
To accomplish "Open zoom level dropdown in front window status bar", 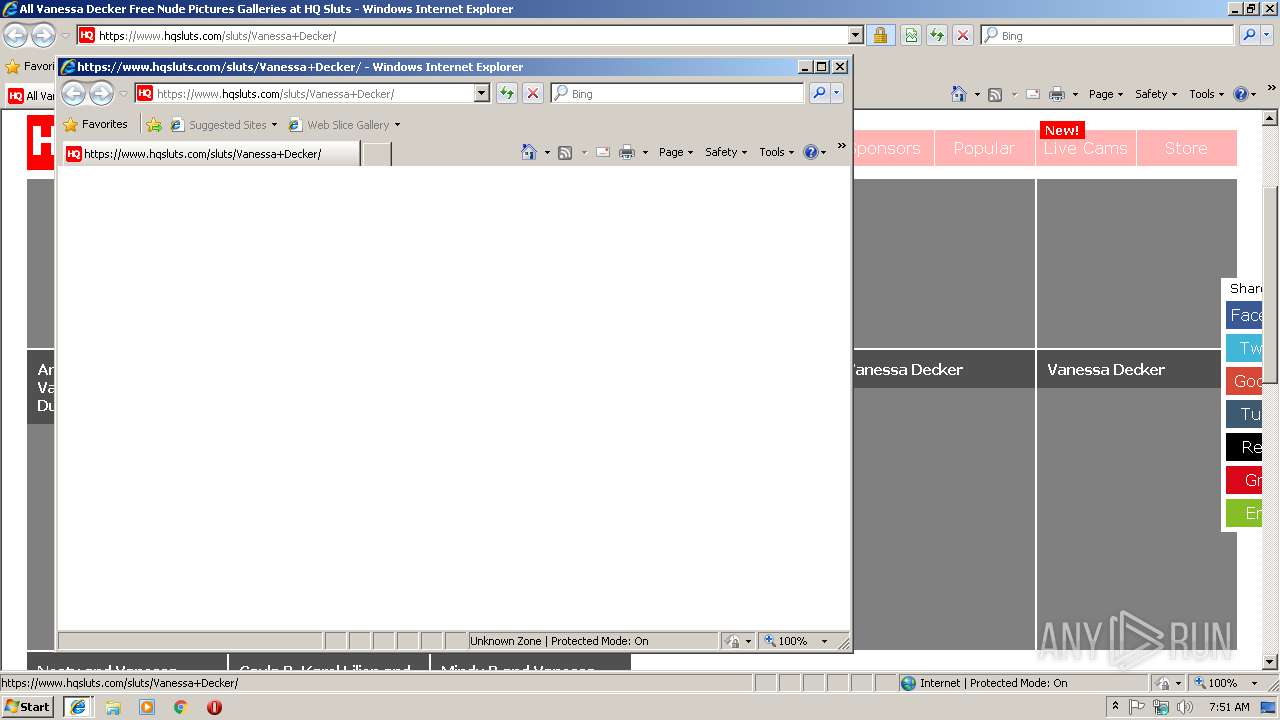I will 825,641.
